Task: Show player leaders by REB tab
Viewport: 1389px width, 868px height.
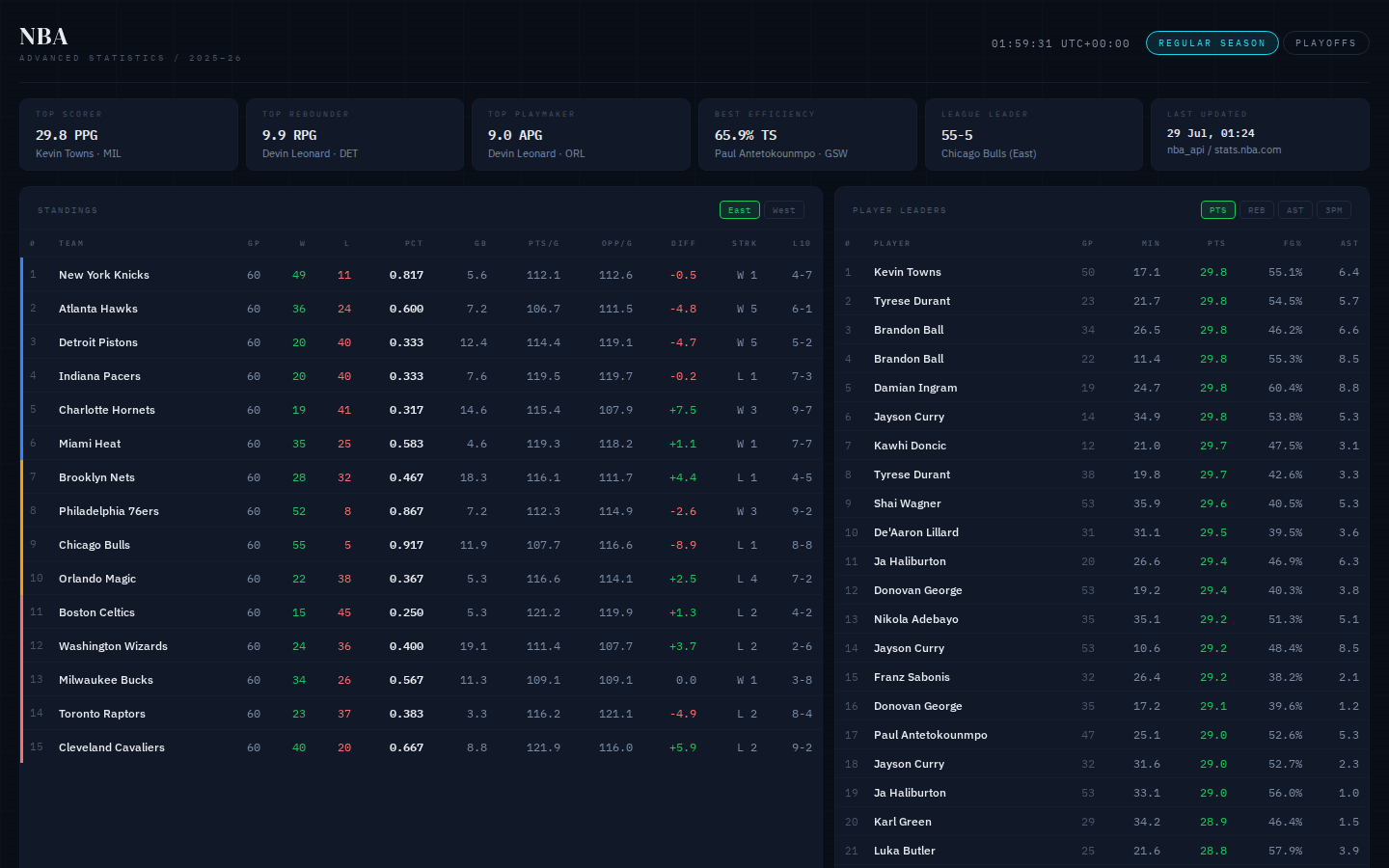Action: [x=1257, y=210]
